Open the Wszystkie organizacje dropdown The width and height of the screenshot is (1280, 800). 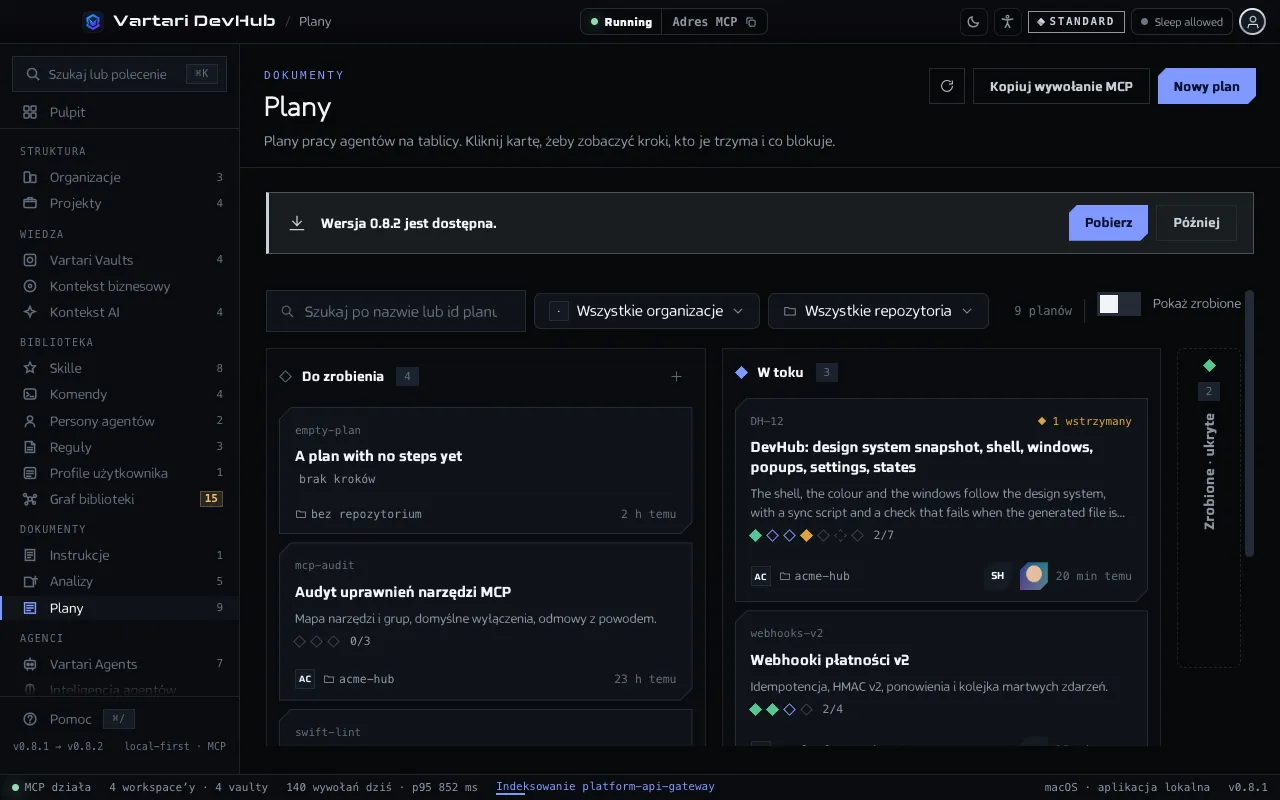tap(647, 311)
